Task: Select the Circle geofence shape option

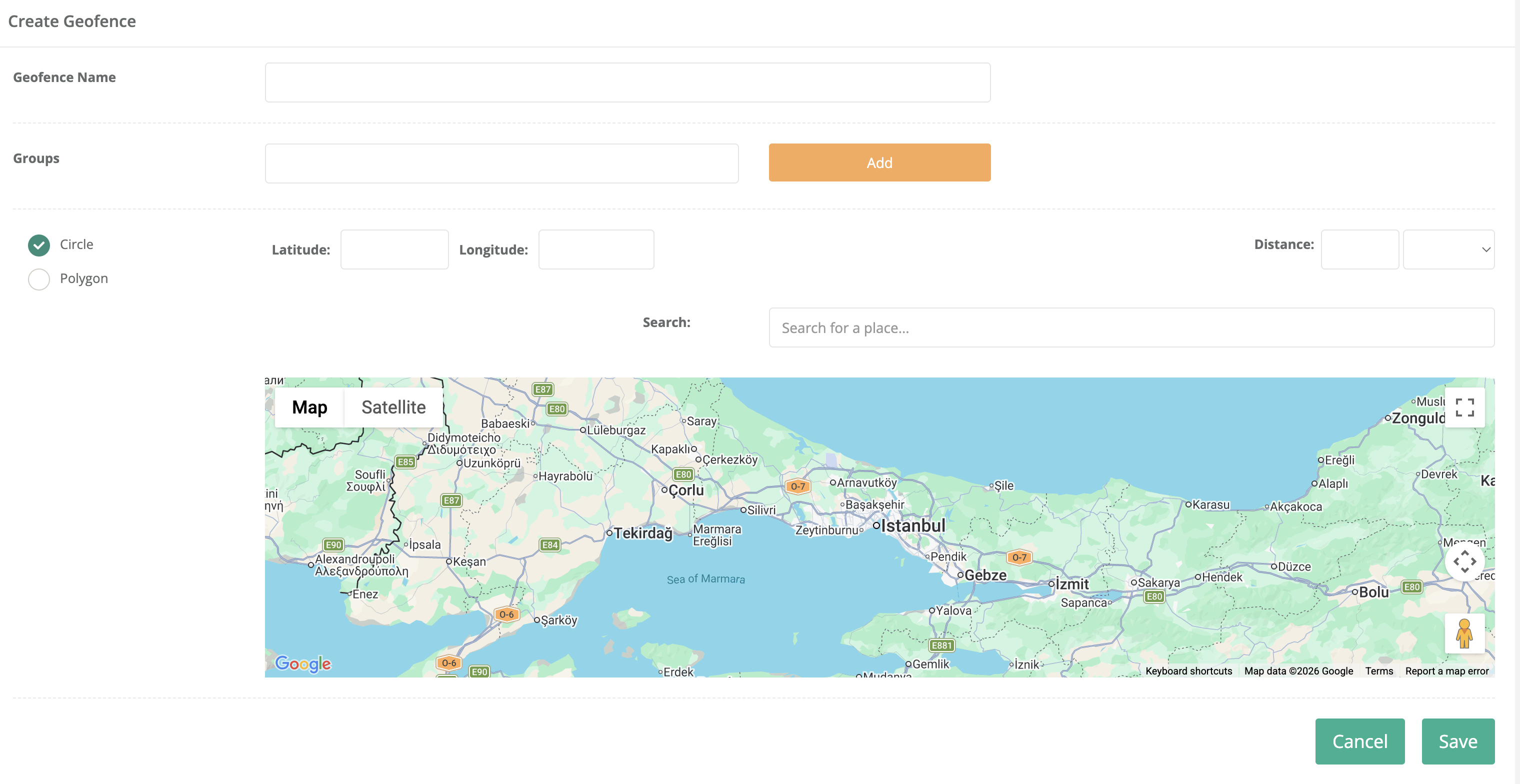Action: tap(39, 245)
